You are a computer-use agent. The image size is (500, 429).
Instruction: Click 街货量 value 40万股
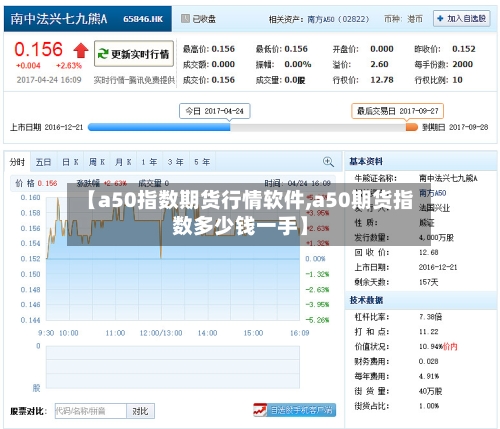[431, 391]
